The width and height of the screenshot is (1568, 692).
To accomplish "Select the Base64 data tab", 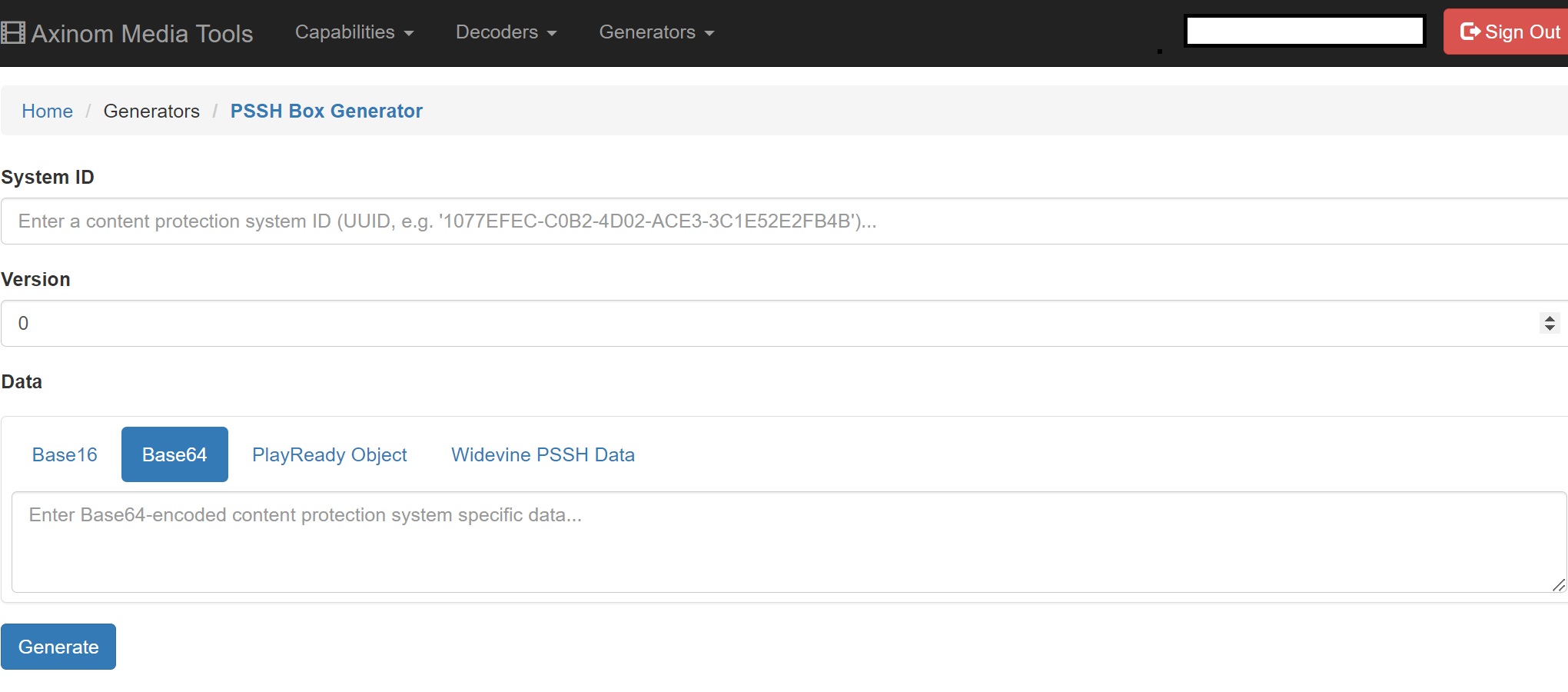I will (x=174, y=454).
